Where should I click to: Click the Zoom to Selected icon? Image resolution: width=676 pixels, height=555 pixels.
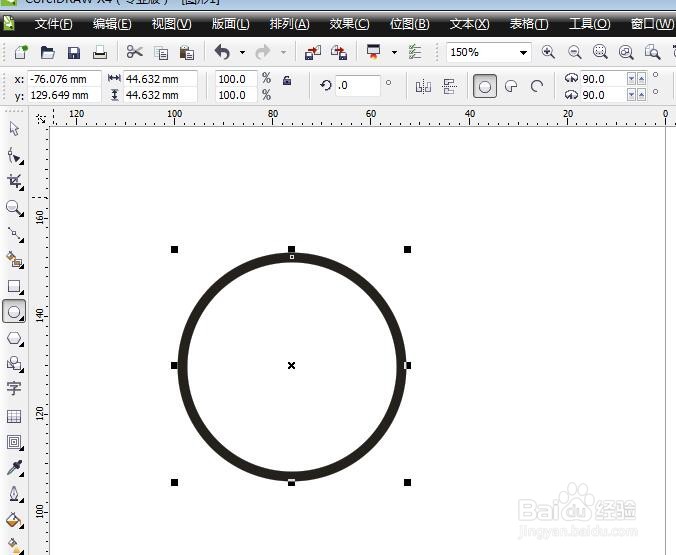[x=600, y=52]
